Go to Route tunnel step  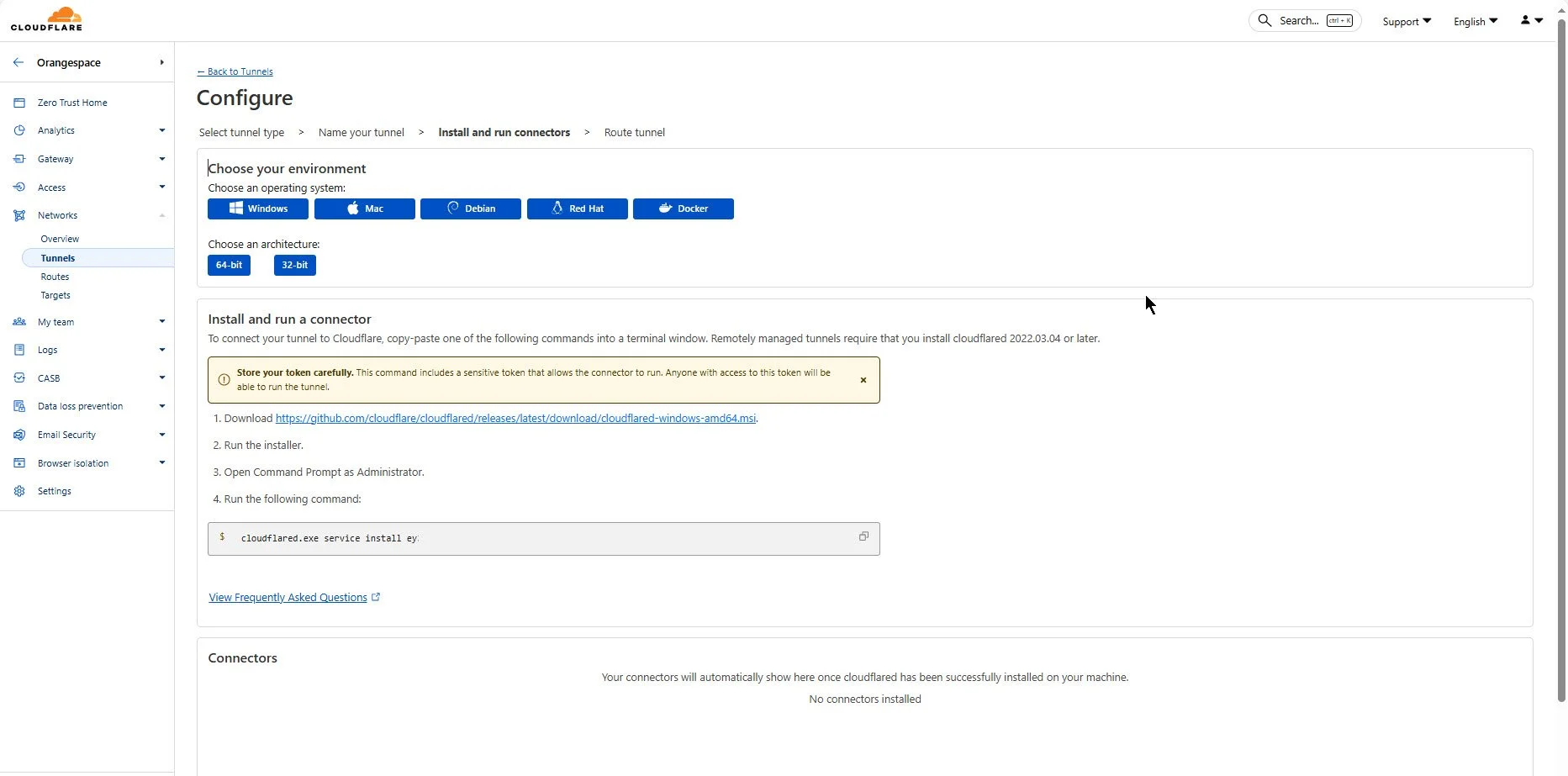[x=635, y=132]
